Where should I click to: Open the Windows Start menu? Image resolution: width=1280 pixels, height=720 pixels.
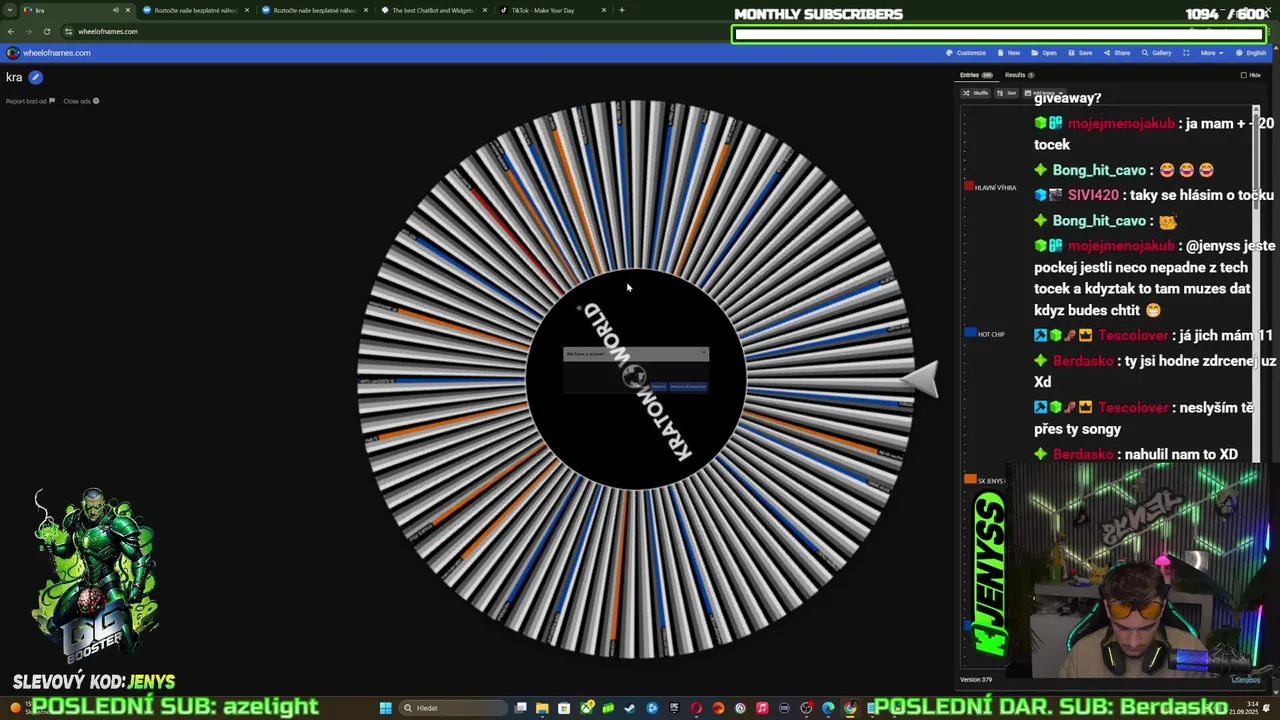coord(385,708)
